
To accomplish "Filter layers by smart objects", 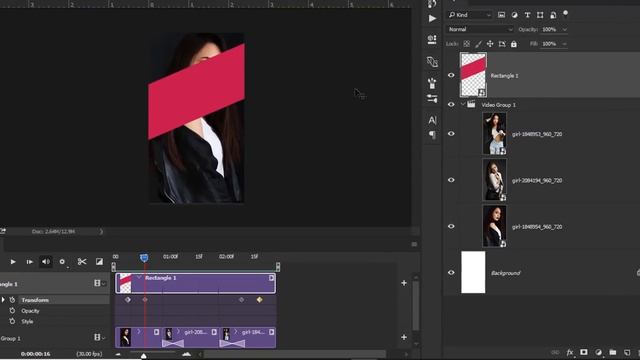I will pos(553,15).
